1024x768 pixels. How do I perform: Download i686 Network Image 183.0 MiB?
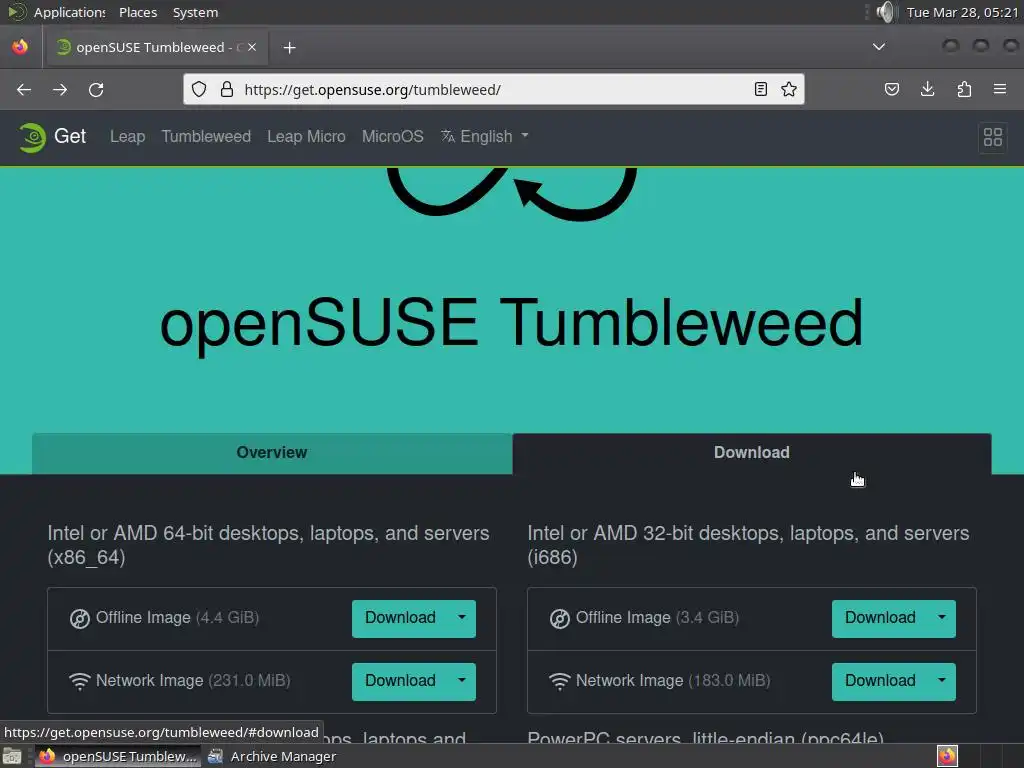[x=880, y=681]
